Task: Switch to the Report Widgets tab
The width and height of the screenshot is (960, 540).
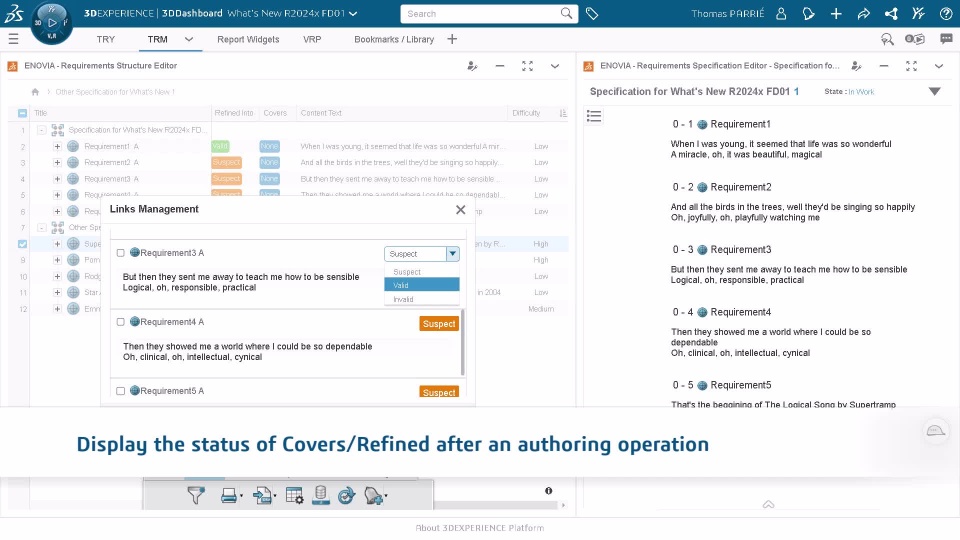Action: [248, 39]
